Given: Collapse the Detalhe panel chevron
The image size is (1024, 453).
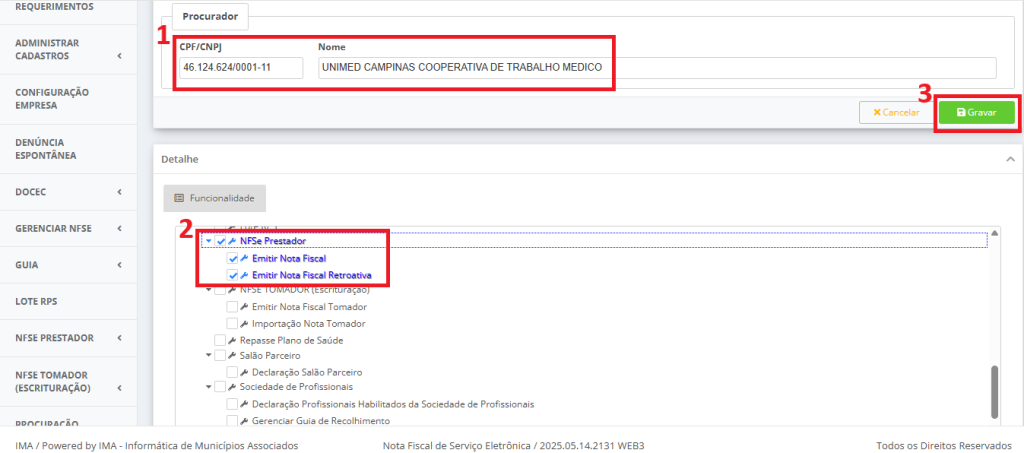Looking at the screenshot, I should [1010, 159].
